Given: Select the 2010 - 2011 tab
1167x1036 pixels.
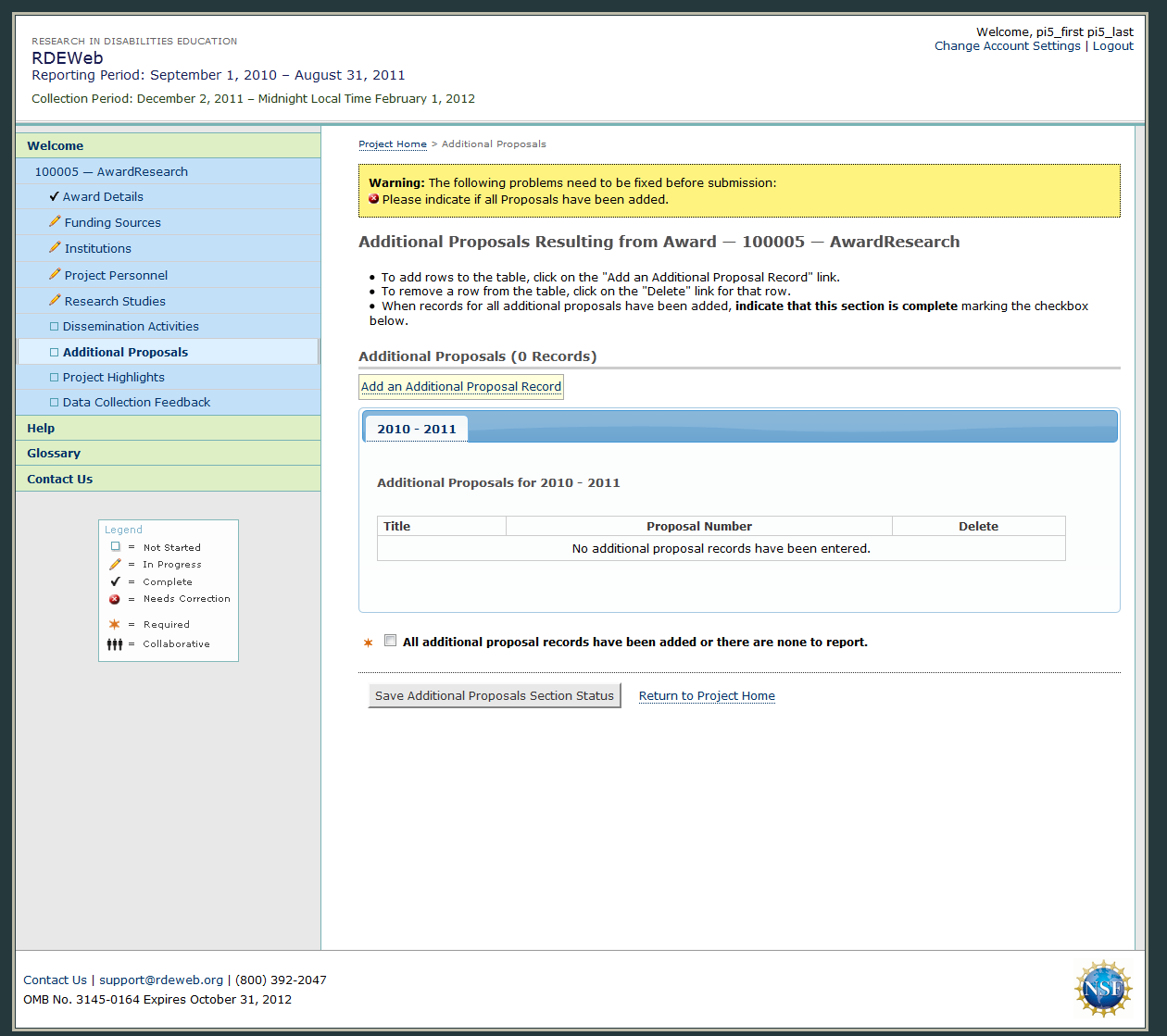Looking at the screenshot, I should click(417, 429).
